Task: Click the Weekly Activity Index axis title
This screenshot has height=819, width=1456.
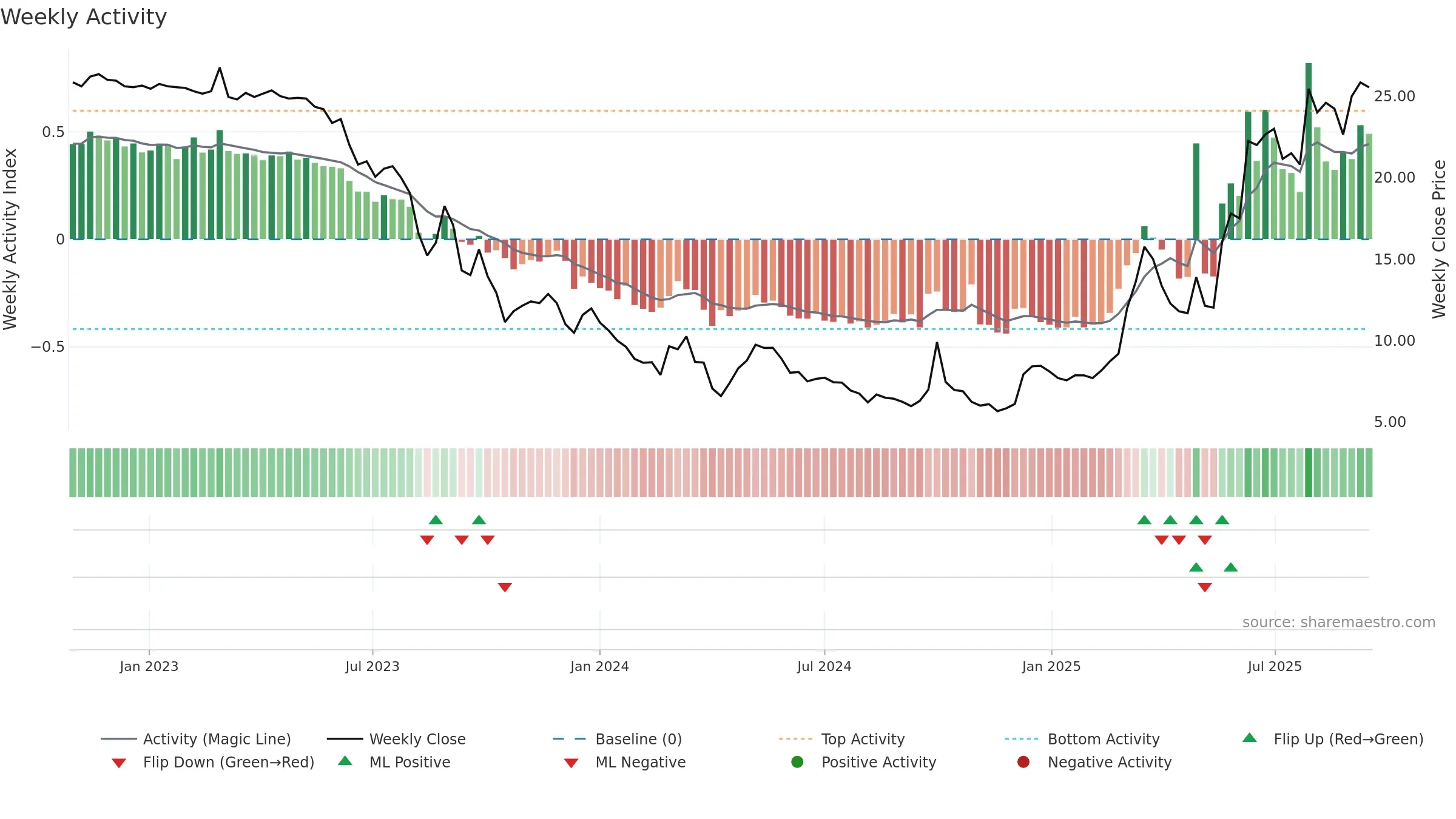Action: [x=10, y=239]
